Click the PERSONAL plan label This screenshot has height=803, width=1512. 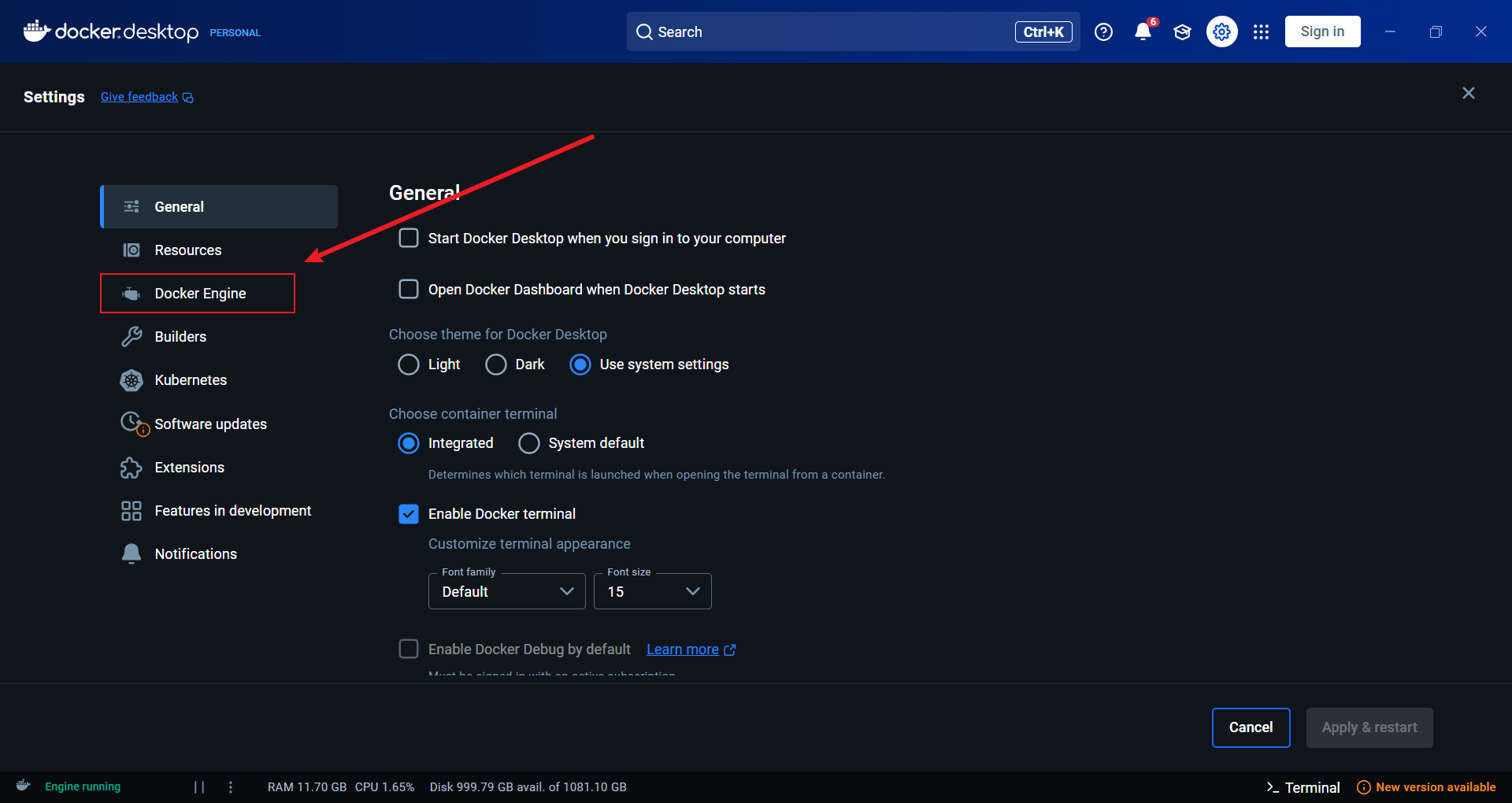pyautogui.click(x=235, y=33)
